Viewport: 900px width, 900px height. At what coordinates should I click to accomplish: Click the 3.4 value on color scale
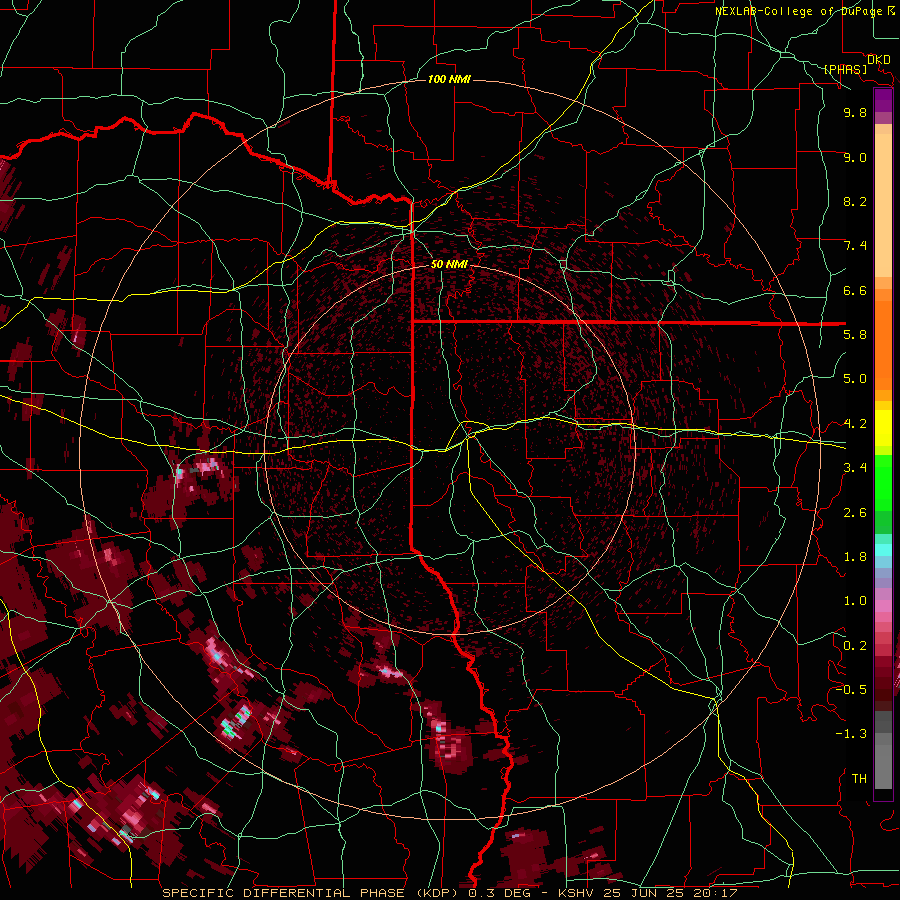(855, 468)
